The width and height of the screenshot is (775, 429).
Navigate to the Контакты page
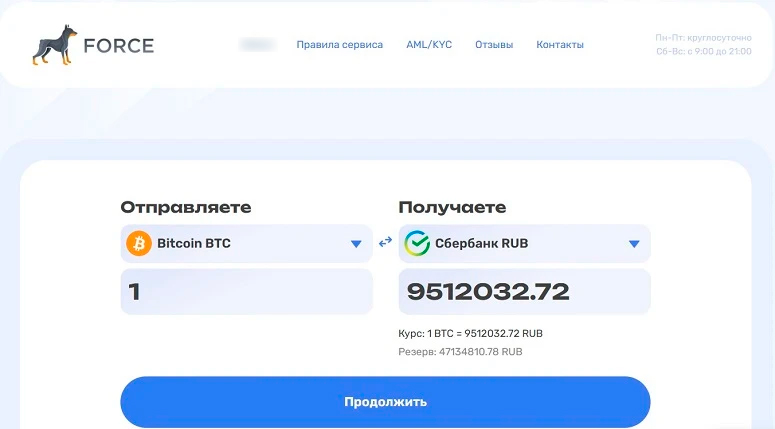560,45
